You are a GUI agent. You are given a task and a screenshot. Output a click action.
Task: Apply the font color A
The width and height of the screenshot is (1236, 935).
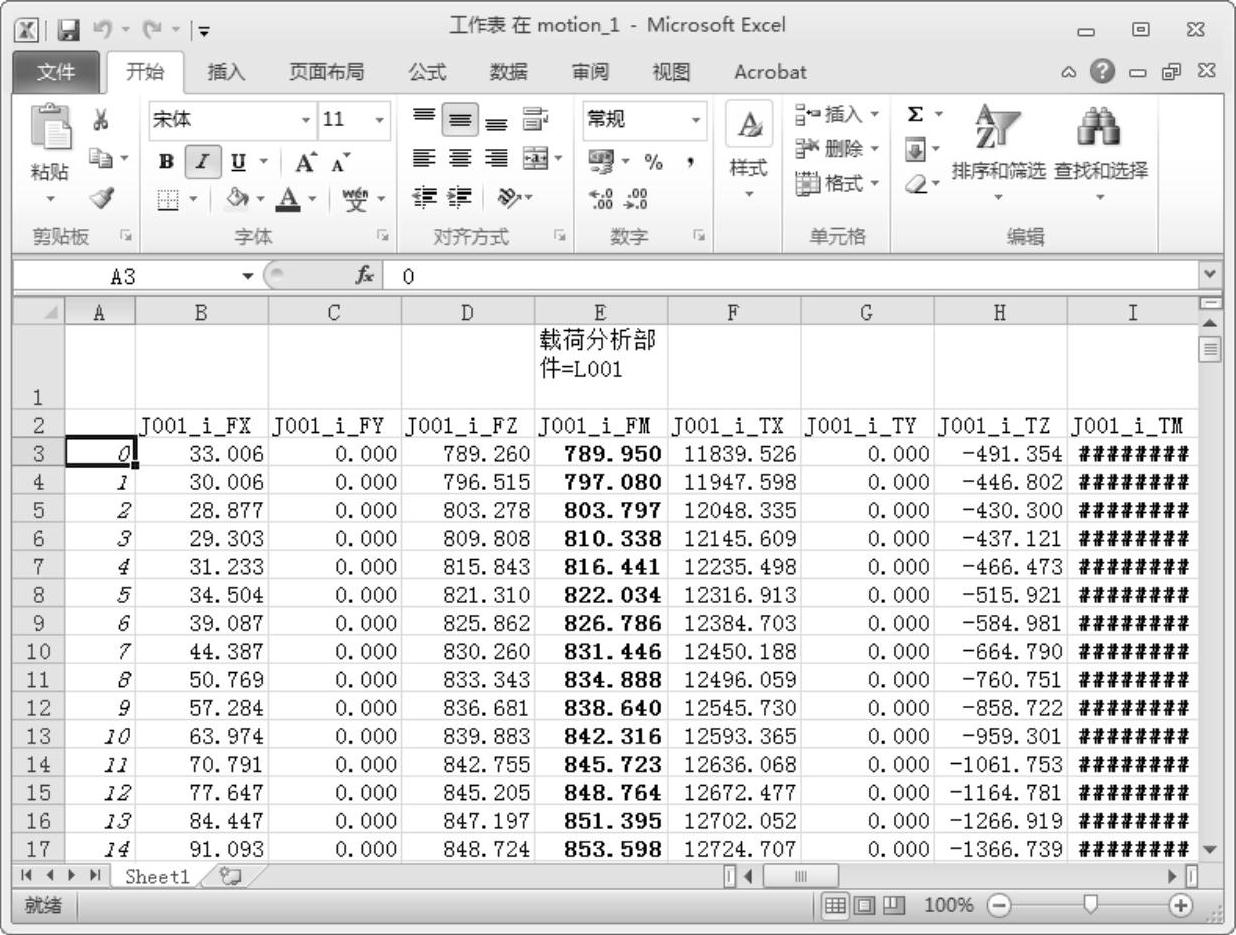287,200
